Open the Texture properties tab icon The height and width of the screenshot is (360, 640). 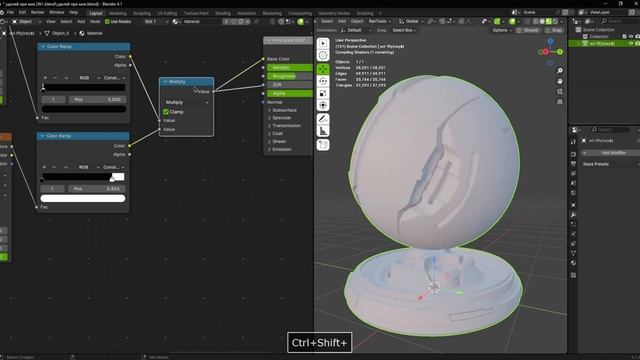(573, 275)
